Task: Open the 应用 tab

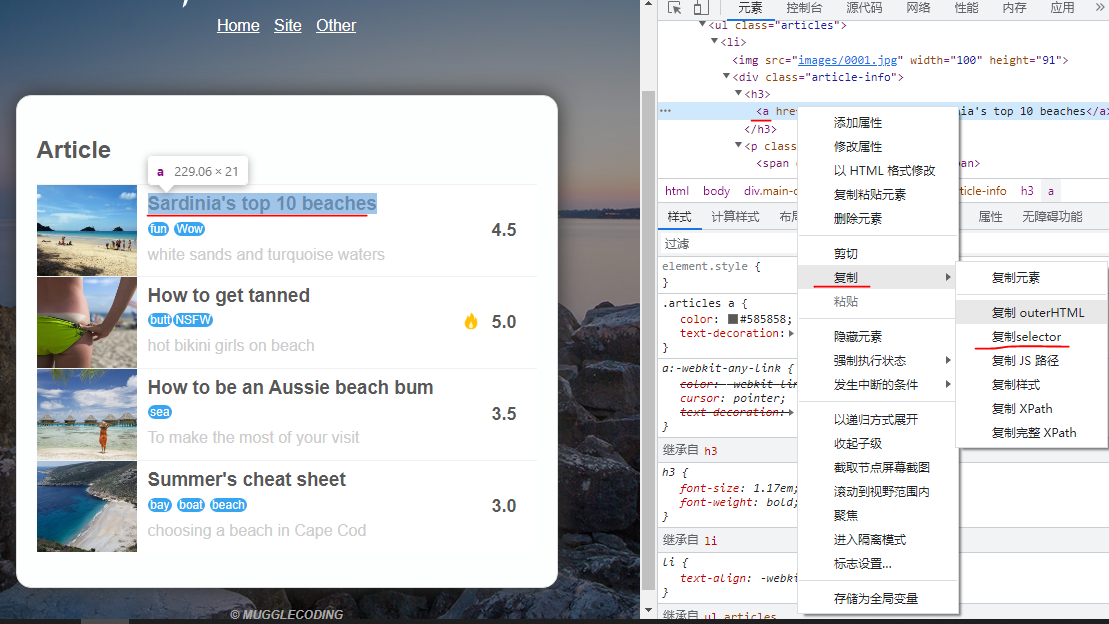Action: (1062, 8)
